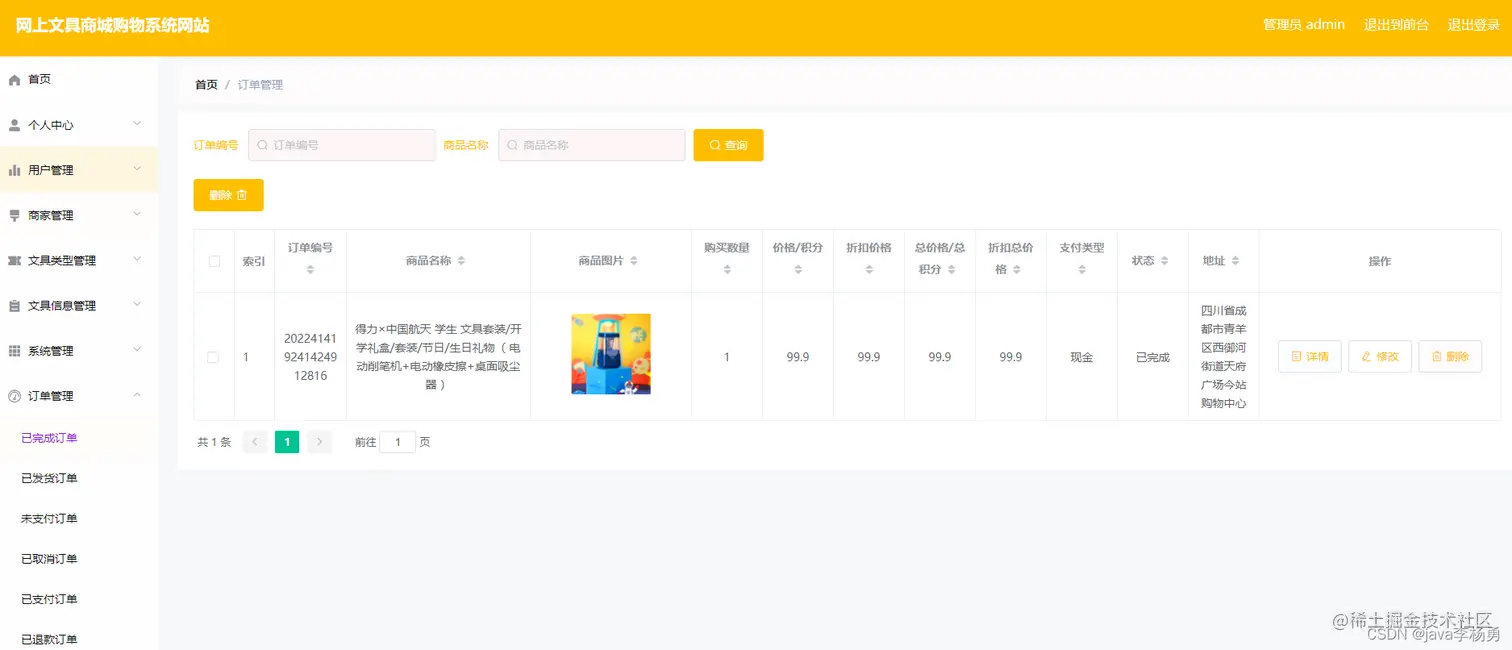Click the bar chart icon beside 用户管理
The height and width of the screenshot is (650, 1512).
(14, 170)
